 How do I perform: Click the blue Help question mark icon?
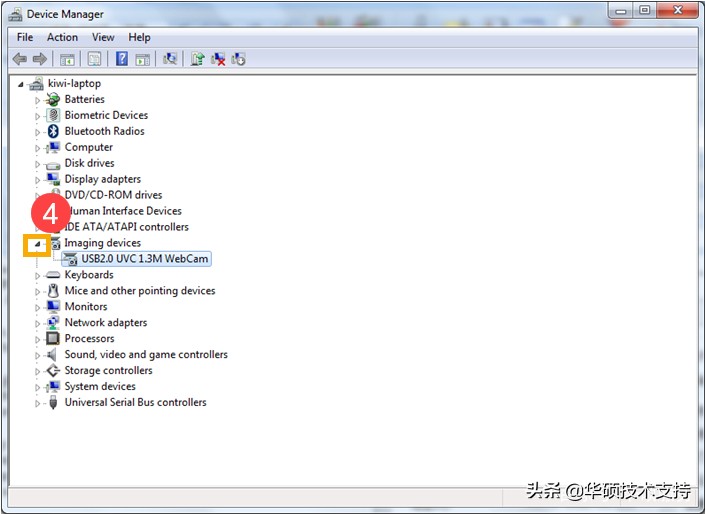121,59
